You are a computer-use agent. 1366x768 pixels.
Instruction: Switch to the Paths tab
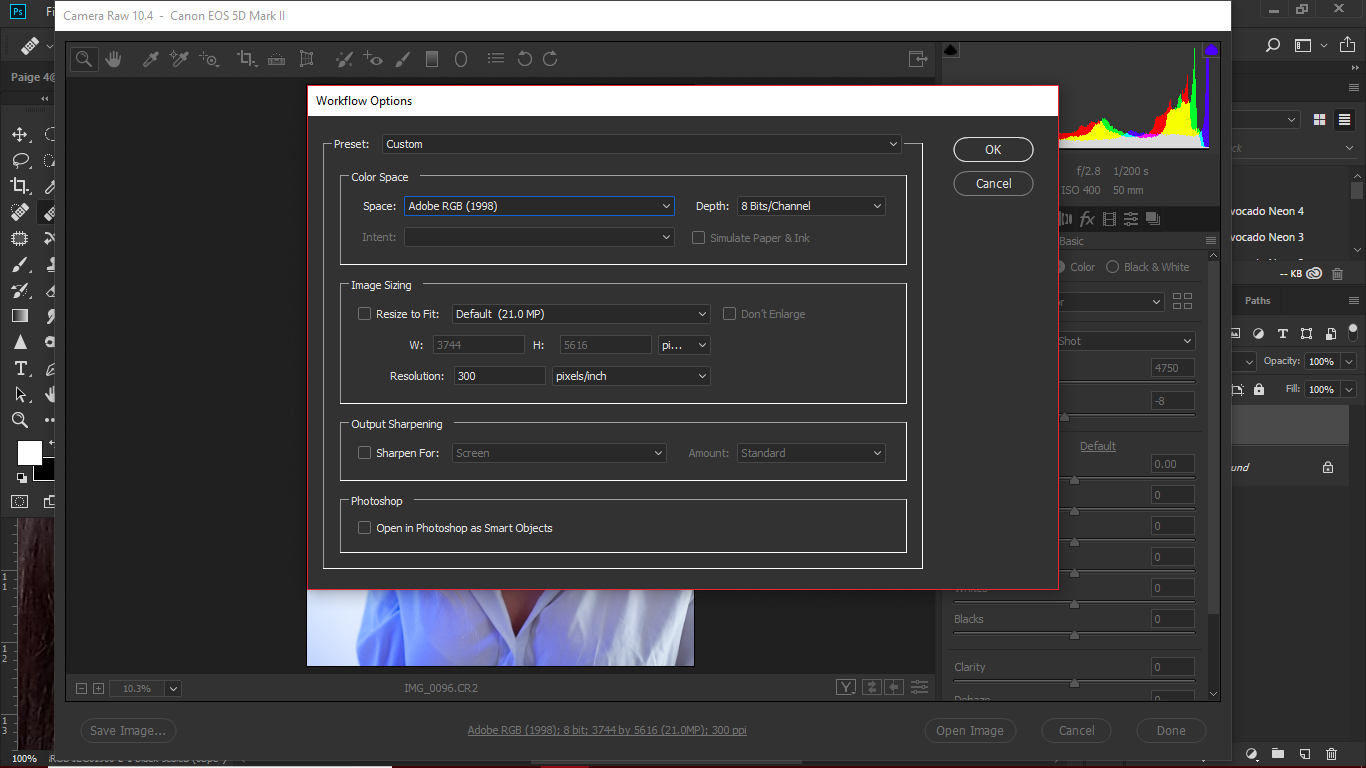pos(1258,301)
